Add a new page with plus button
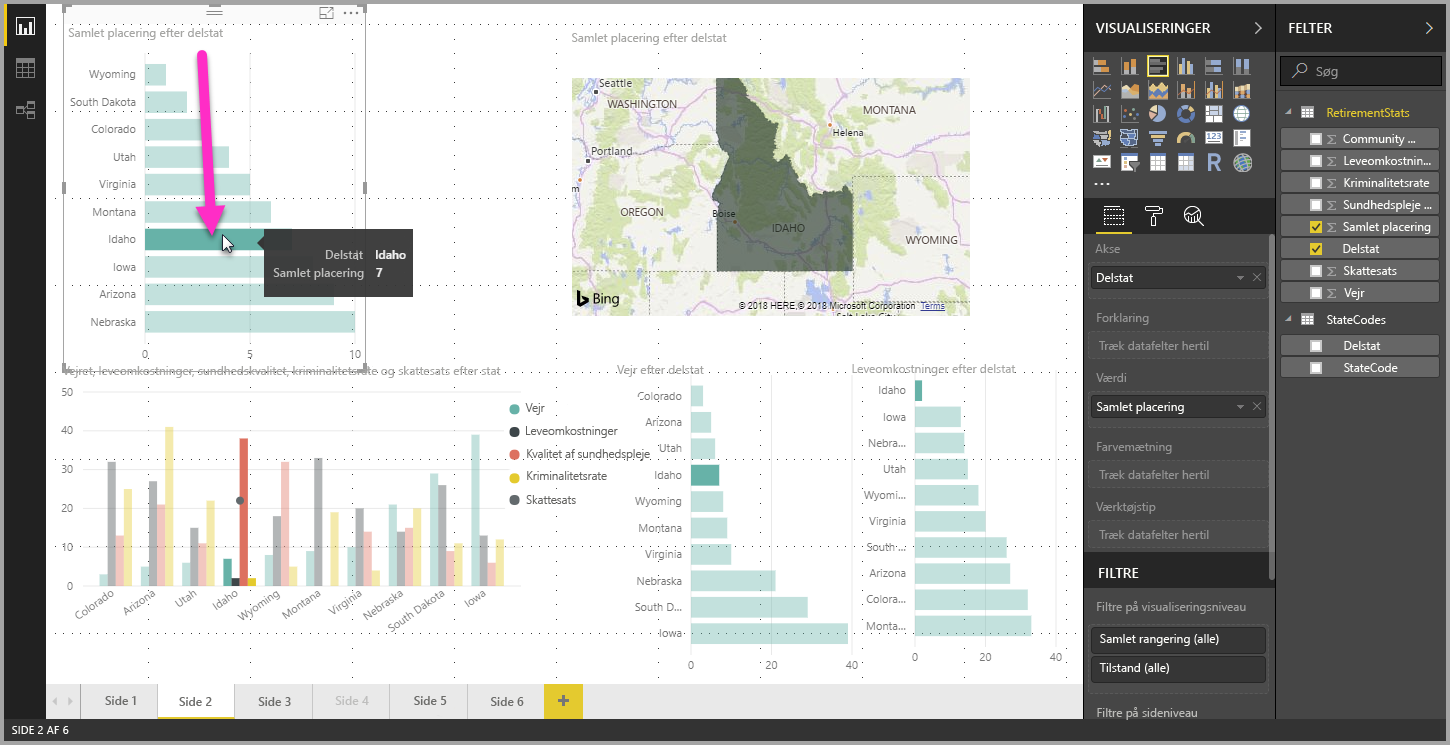The height and width of the screenshot is (745, 1450). (563, 701)
